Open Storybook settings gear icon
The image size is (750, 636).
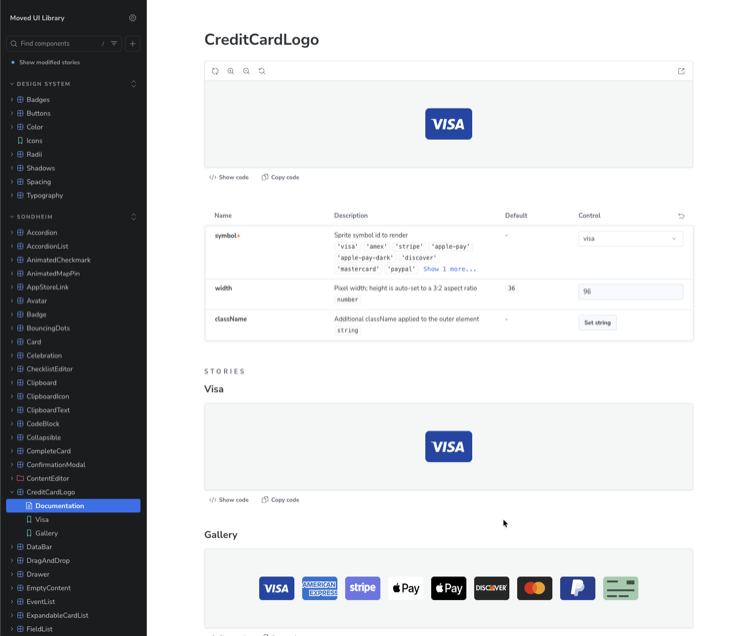[132, 18]
